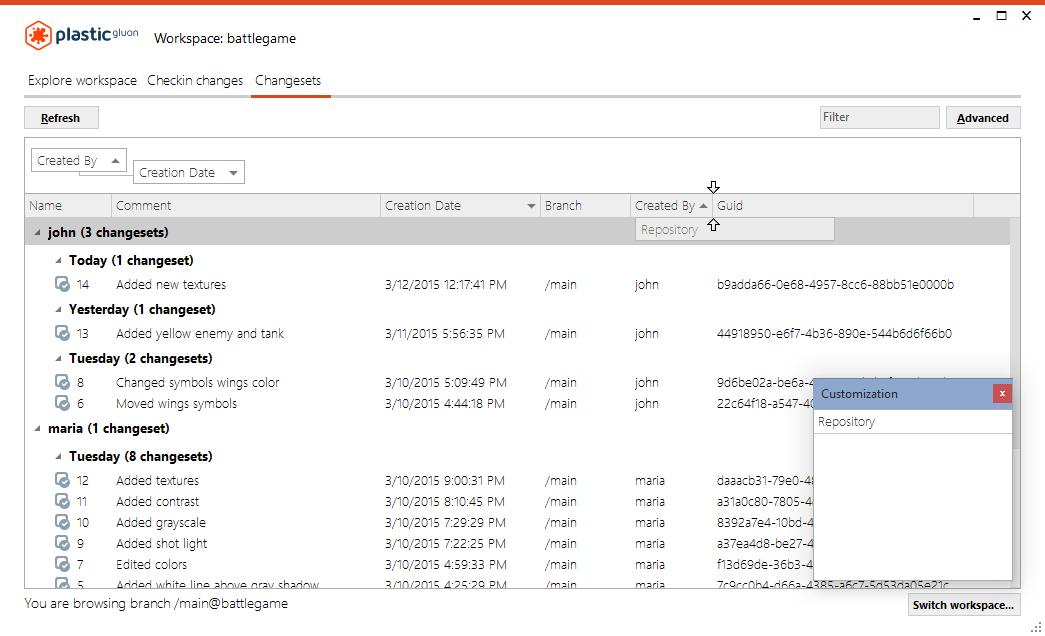Click the changeset icon for row 9

click(x=62, y=543)
